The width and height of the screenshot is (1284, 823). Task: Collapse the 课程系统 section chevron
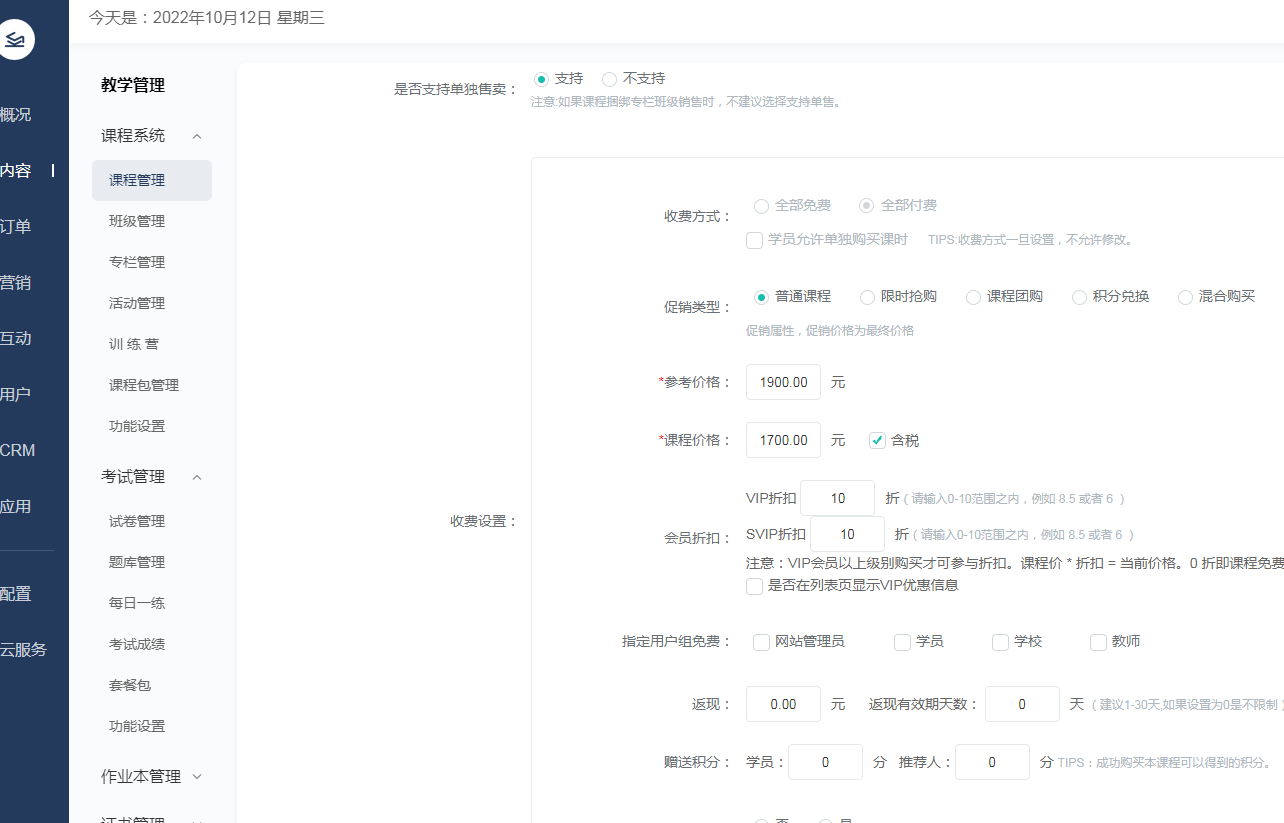(197, 136)
